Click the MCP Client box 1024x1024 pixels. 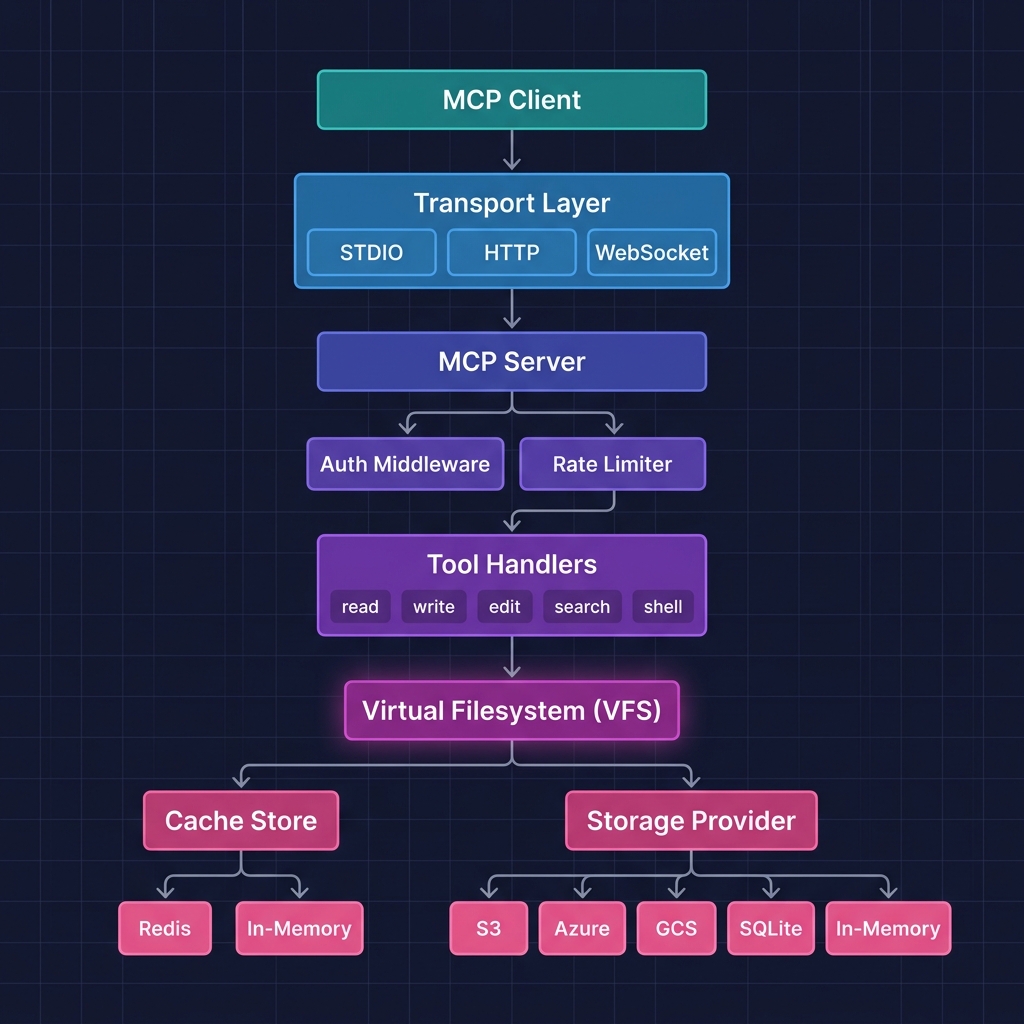click(x=511, y=100)
